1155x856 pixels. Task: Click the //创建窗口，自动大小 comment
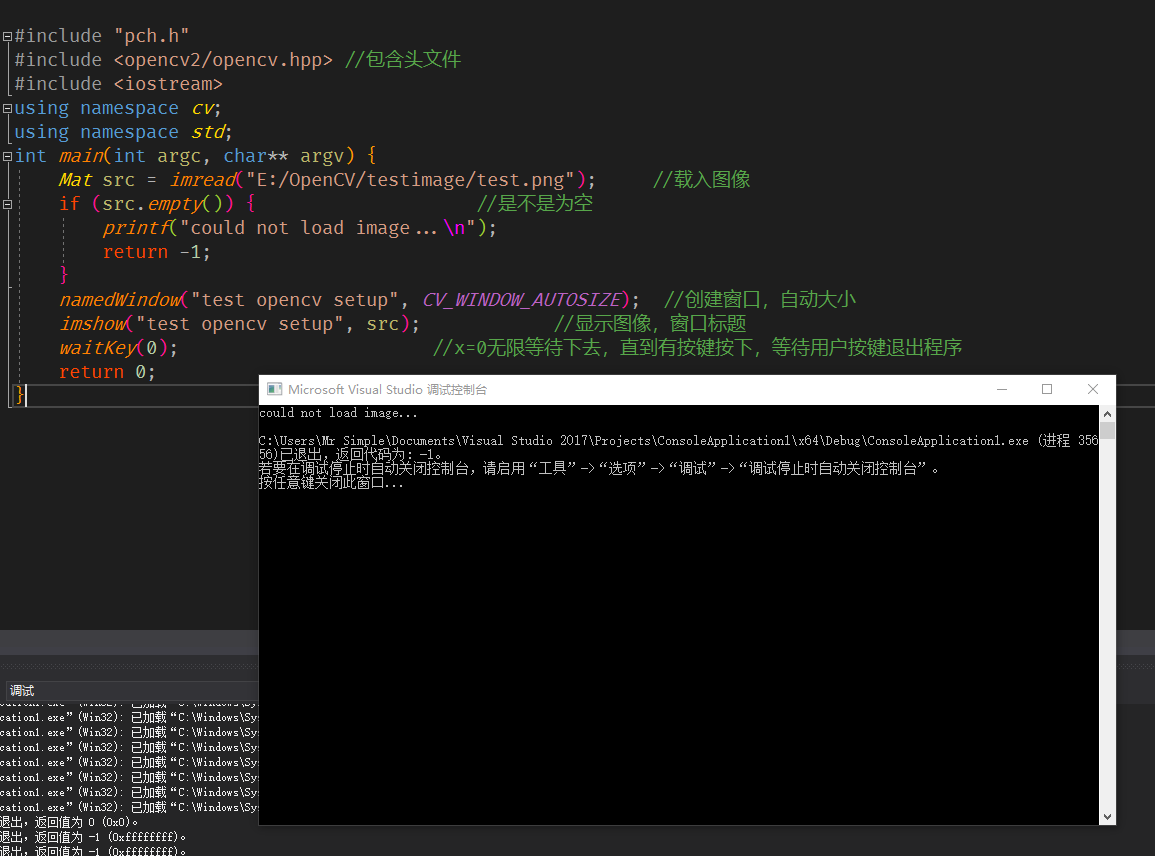[759, 300]
